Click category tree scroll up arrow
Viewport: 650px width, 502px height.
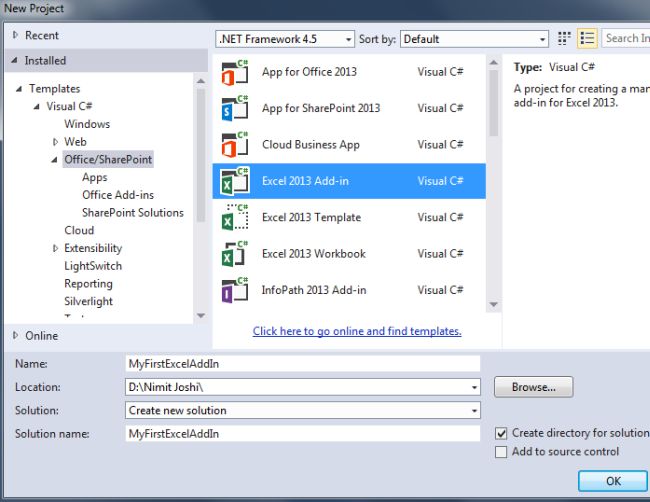[x=201, y=81]
